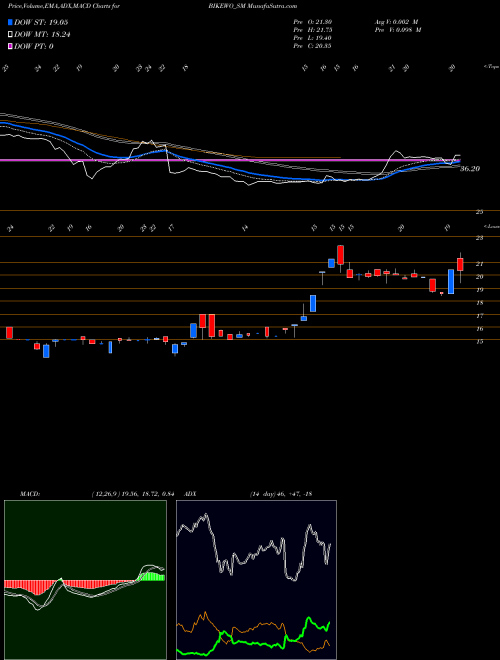Select the 'DOW MT: 18.24' legend text
This screenshot has width=500, height=660.
click(42, 35)
